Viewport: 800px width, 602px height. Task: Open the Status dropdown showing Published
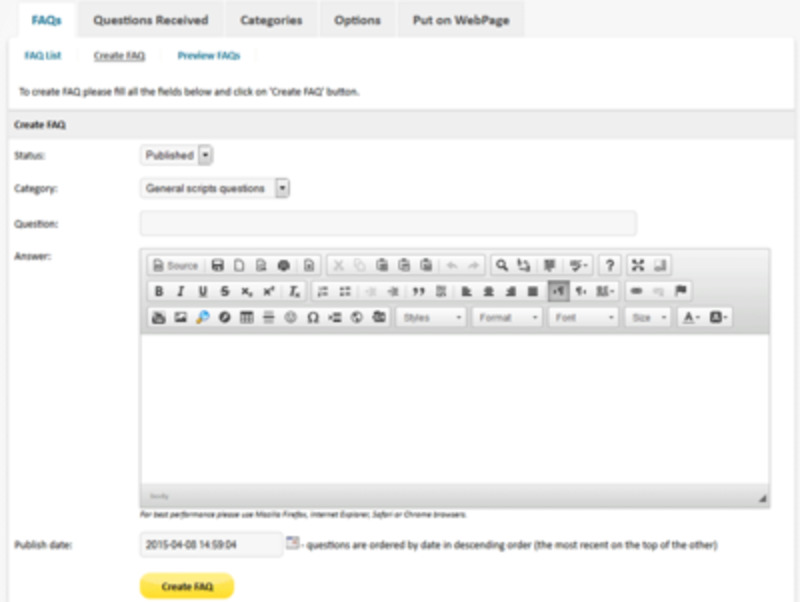pos(176,155)
